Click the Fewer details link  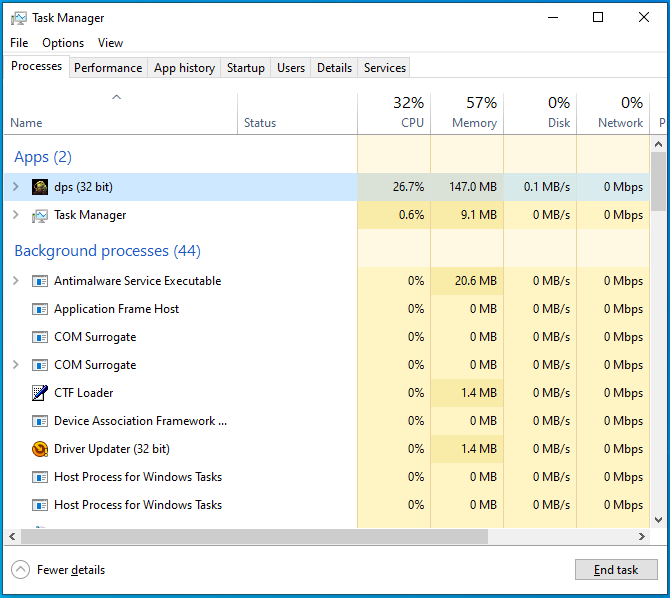(70, 570)
